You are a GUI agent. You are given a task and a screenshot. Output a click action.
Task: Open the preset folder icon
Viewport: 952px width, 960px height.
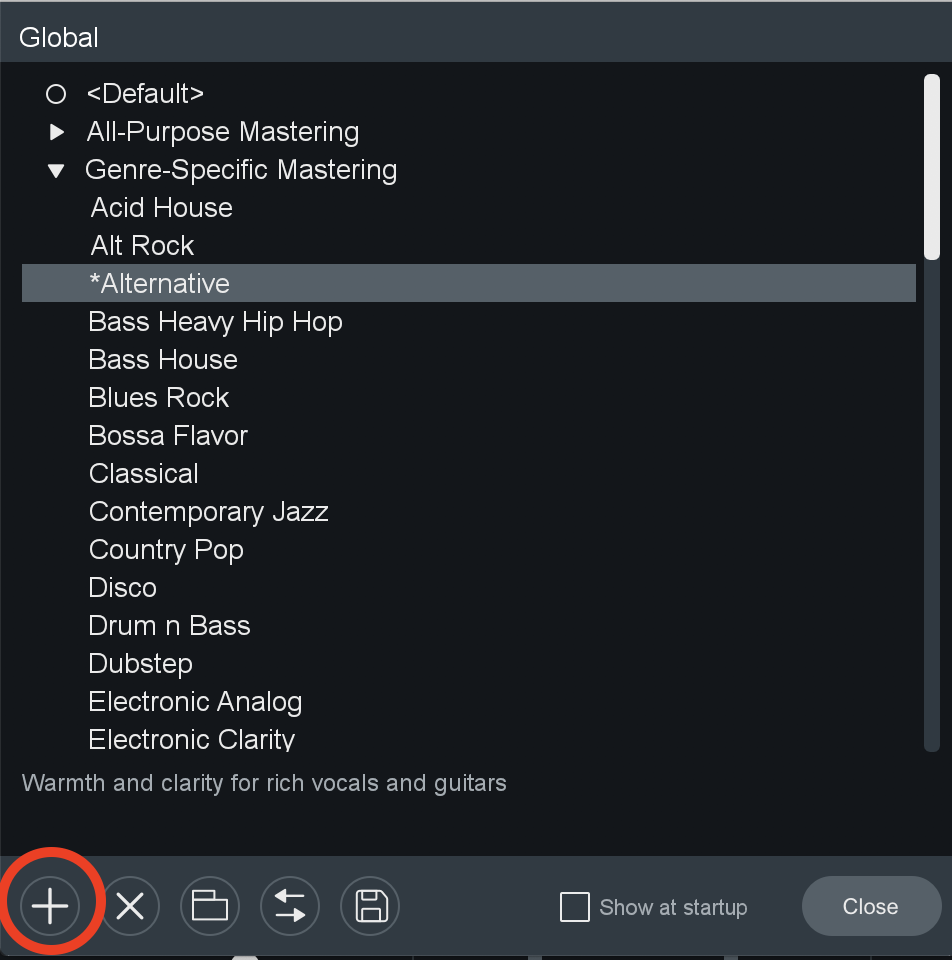coord(210,906)
